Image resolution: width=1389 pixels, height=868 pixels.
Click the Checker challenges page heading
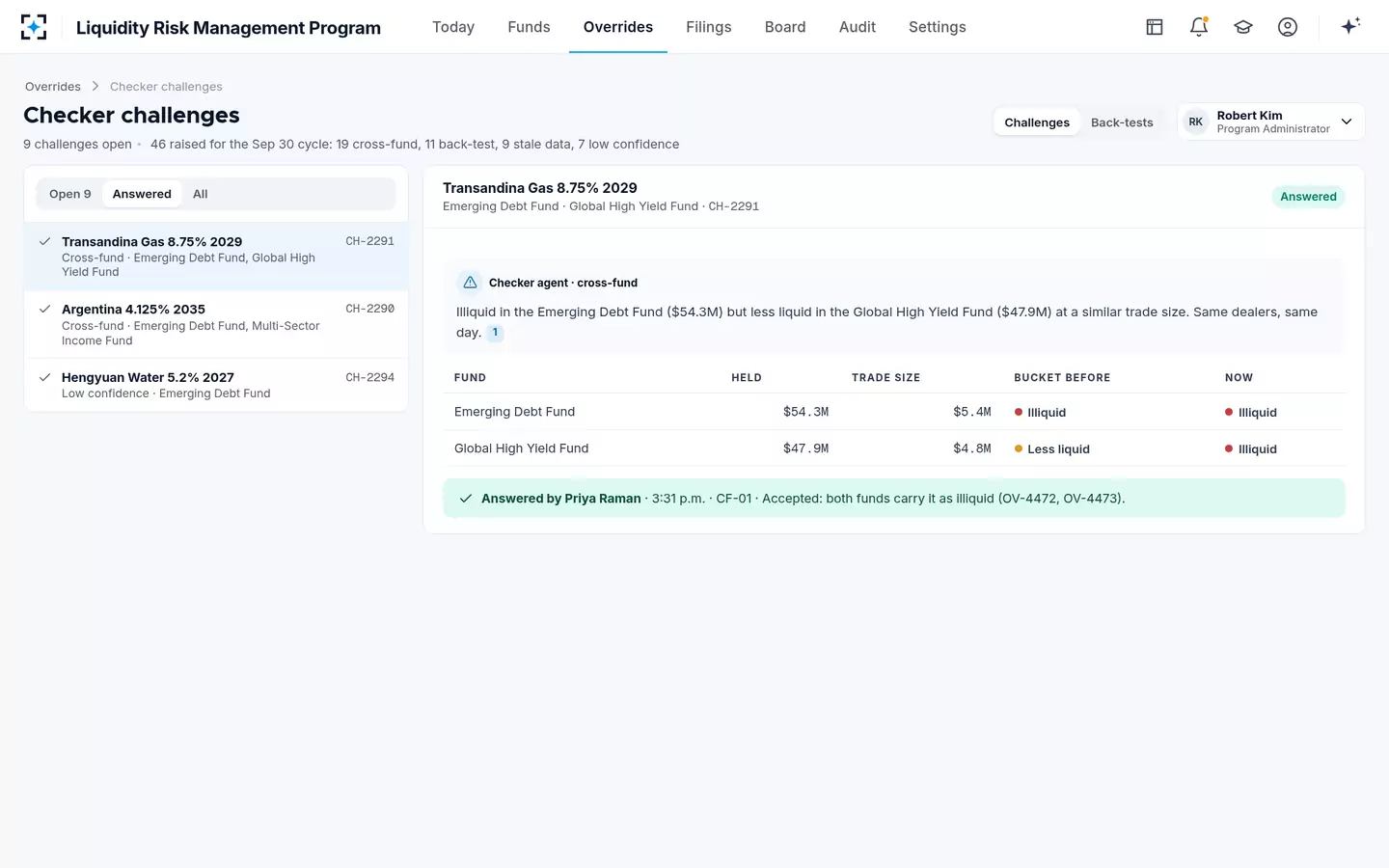click(131, 115)
